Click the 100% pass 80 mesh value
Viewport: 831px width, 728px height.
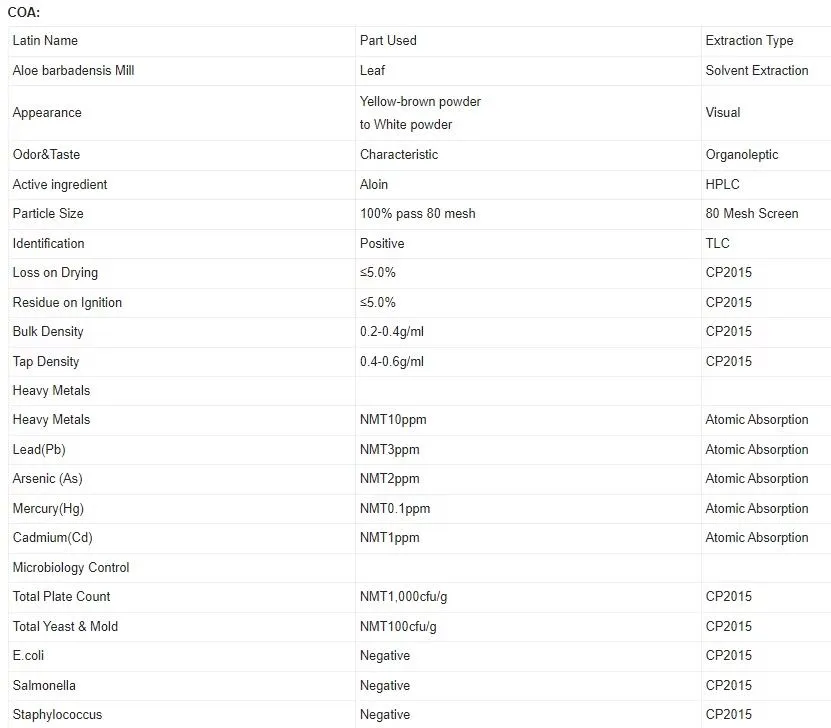coord(417,214)
